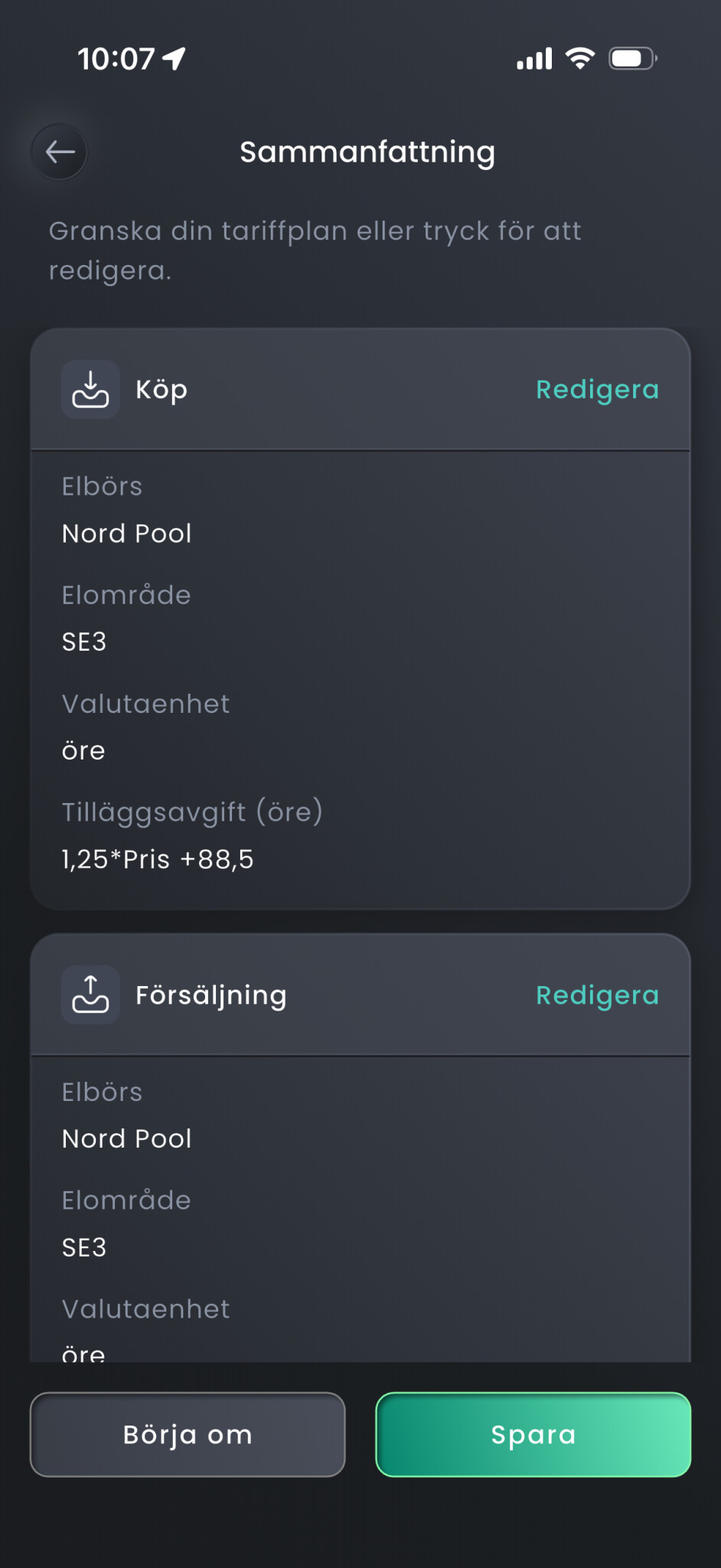This screenshot has height=1568, width=721.
Task: Tap the SE3 value in Köp card
Action: 84,642
